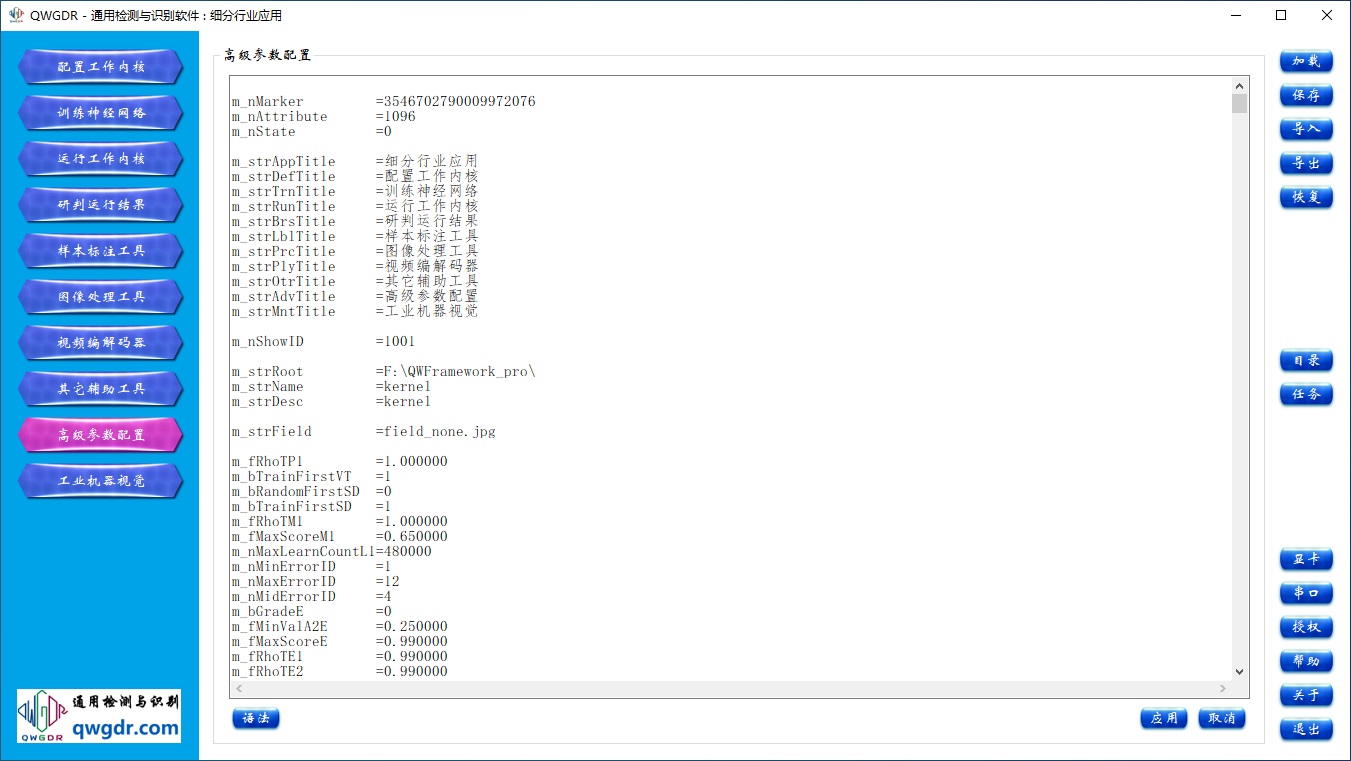Click the horizontal scrollbar right arrow
This screenshot has width=1351, height=761.
click(x=1222, y=689)
